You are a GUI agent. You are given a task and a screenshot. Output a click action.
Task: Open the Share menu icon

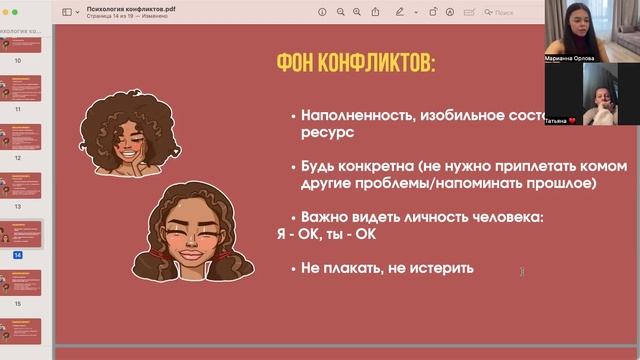tap(375, 12)
